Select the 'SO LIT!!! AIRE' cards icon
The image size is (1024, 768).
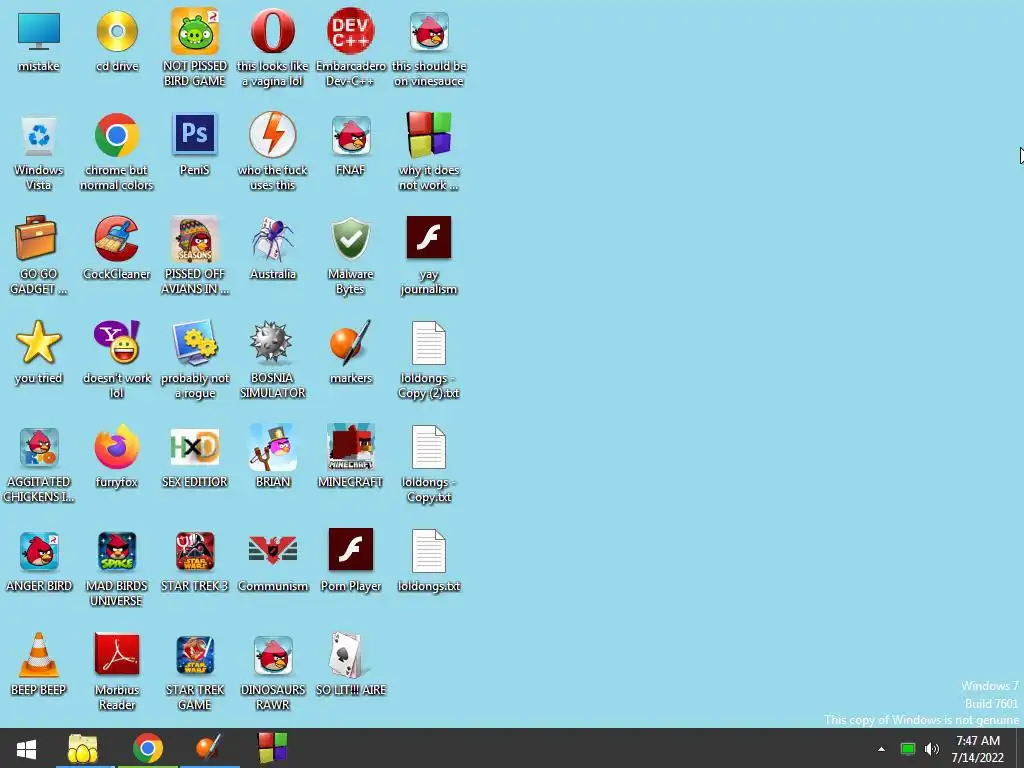[346, 655]
